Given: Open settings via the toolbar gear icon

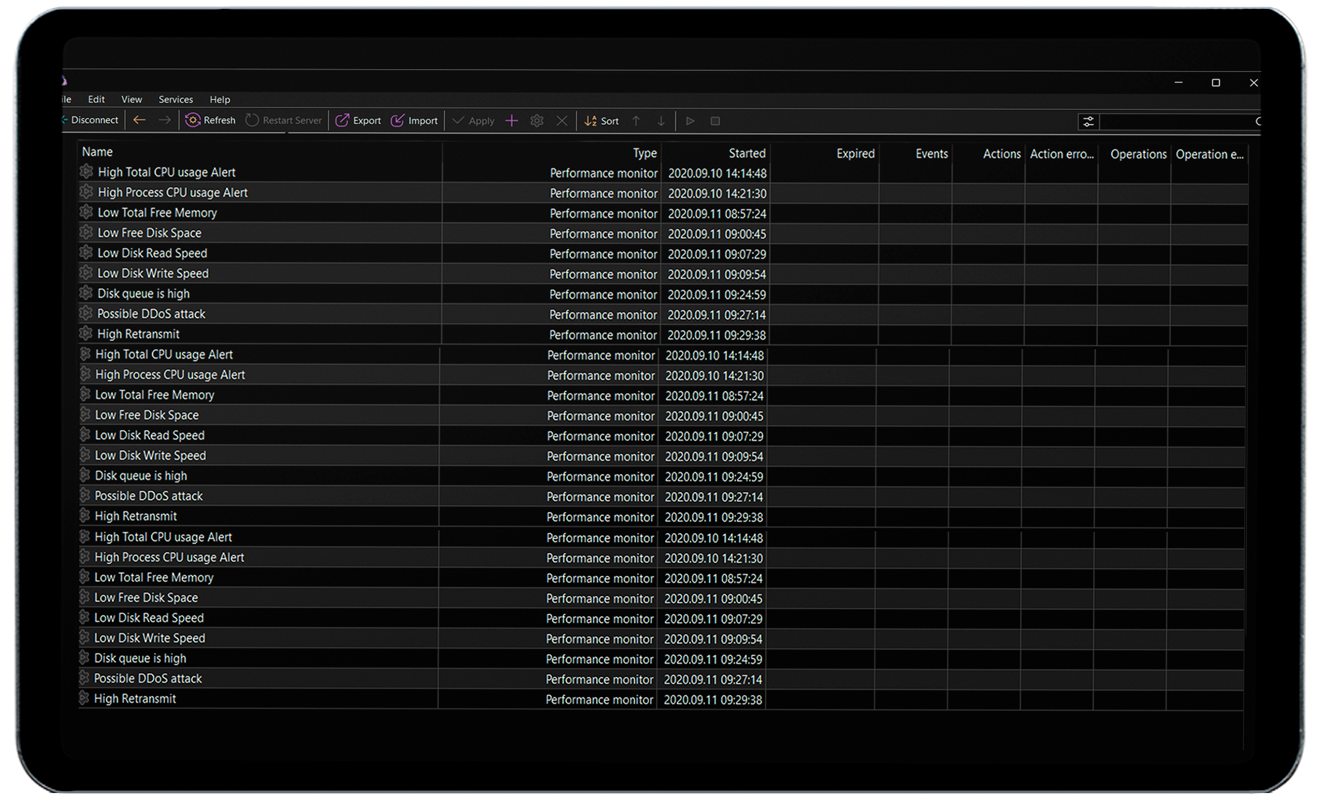Looking at the screenshot, I should coord(537,120).
